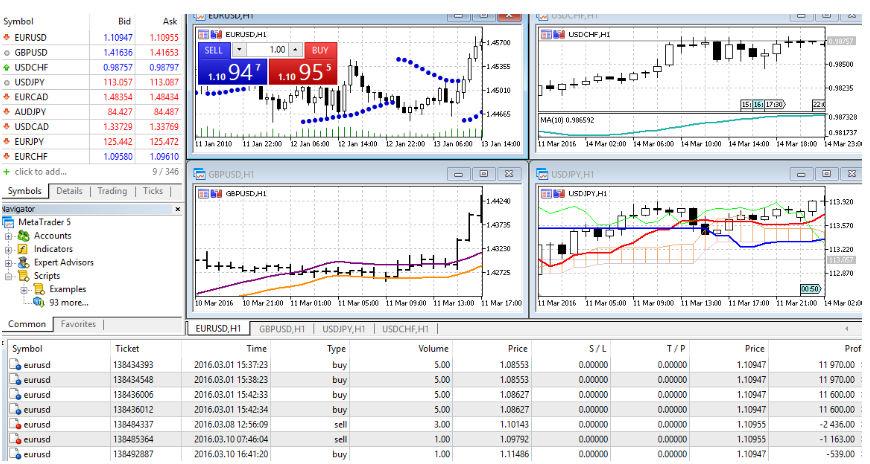Minimize the USDJPY,H1 chart window
870x464 pixels.
[801, 174]
